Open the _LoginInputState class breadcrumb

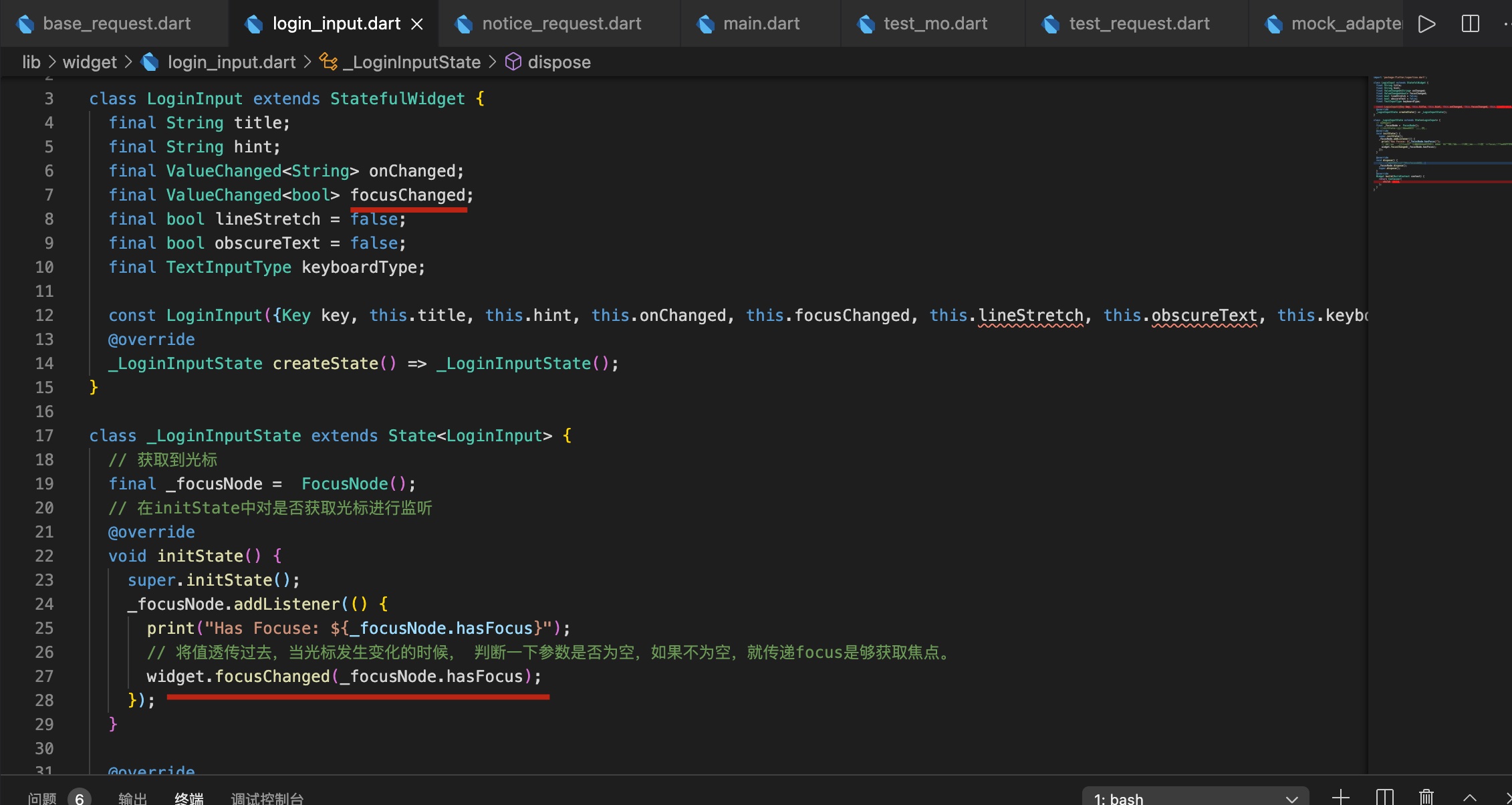[412, 62]
